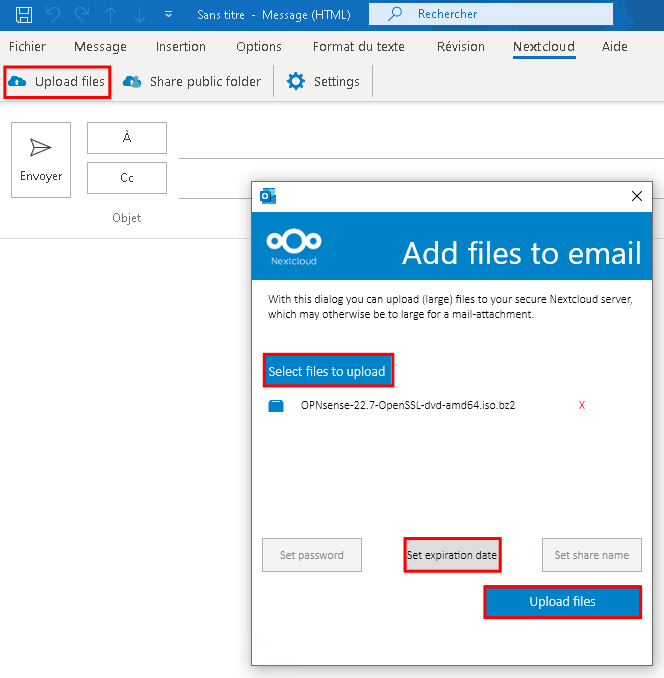The image size is (664, 678).
Task: Click Share public folder in ribbon
Action: coord(192,82)
